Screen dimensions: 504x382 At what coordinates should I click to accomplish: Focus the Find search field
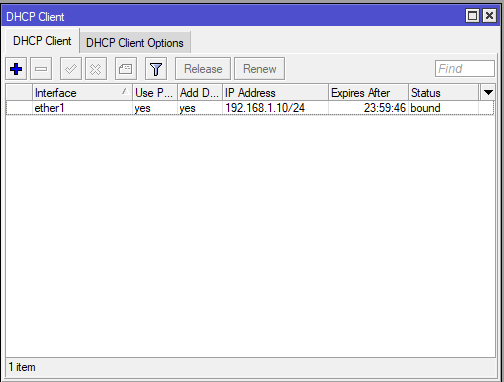coord(465,69)
